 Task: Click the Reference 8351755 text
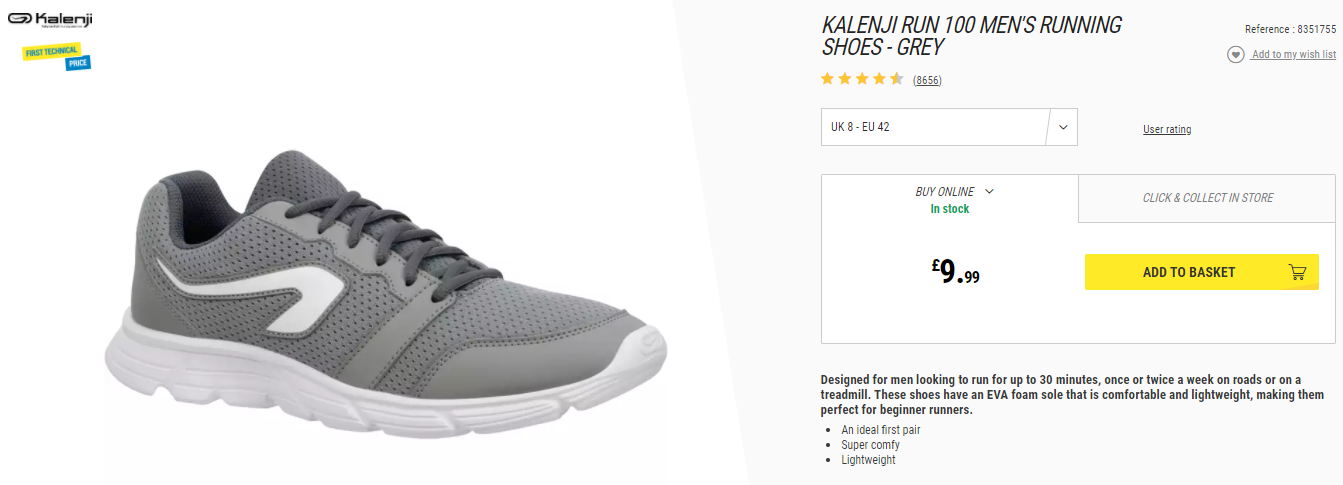click(1290, 29)
